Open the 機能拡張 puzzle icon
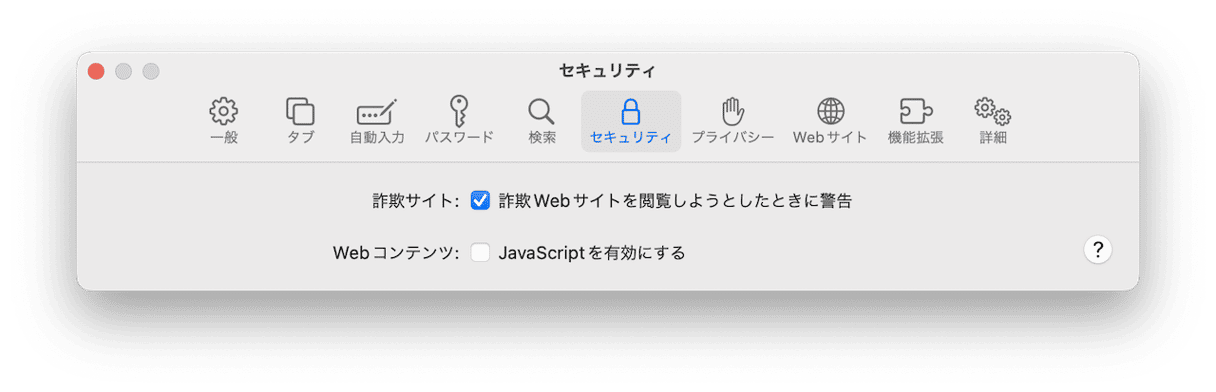 915,110
